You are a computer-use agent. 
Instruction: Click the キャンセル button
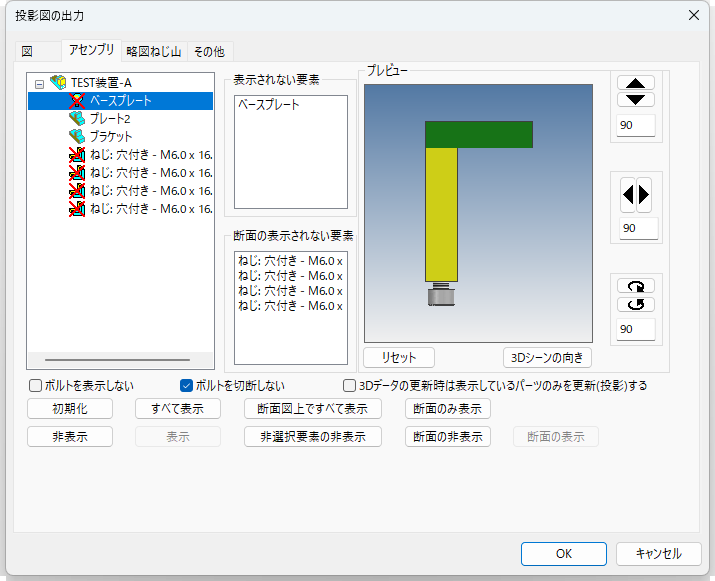pos(658,554)
